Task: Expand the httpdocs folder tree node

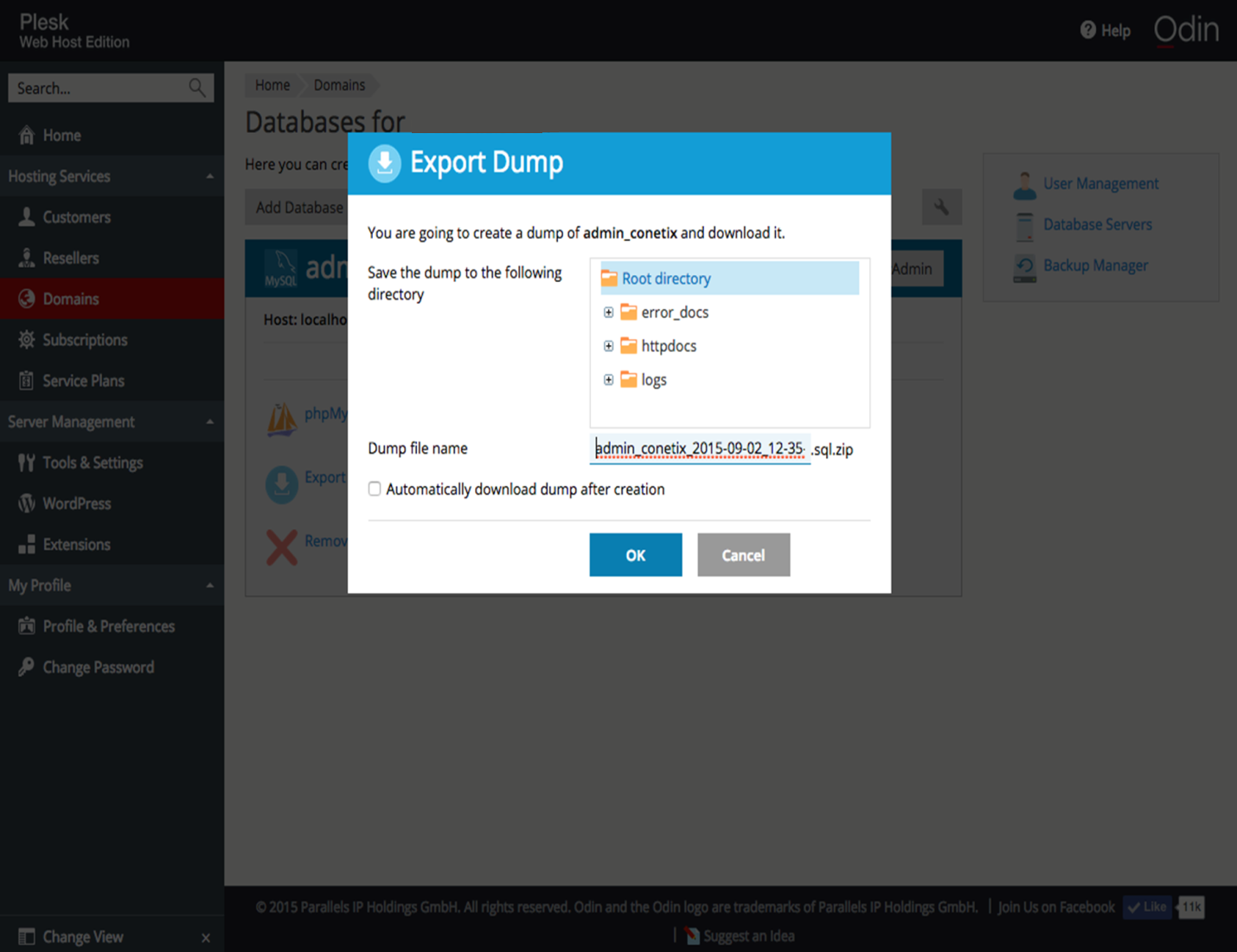Action: pos(608,346)
